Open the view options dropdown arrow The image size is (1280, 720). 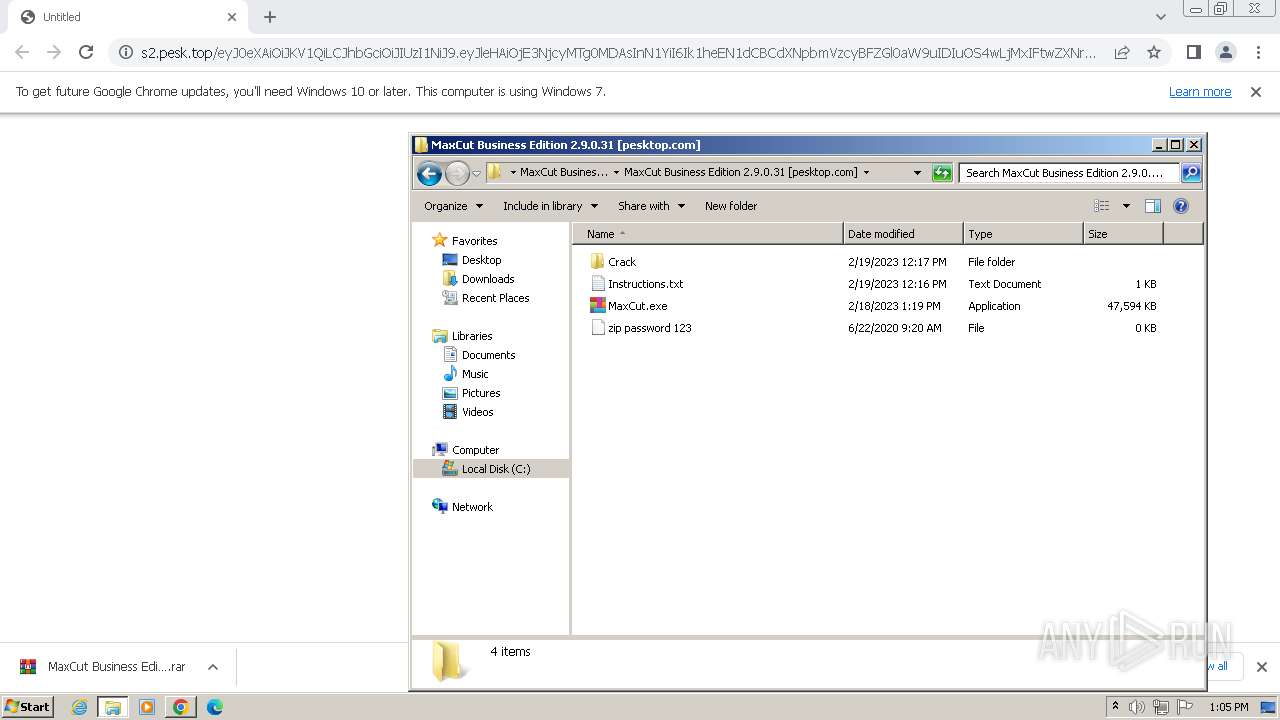(x=1126, y=206)
